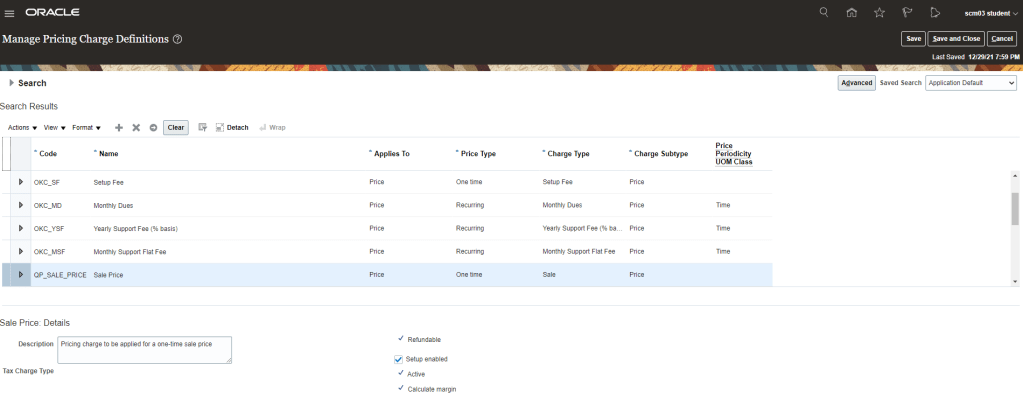Click the global search magnifier icon

(x=824, y=13)
